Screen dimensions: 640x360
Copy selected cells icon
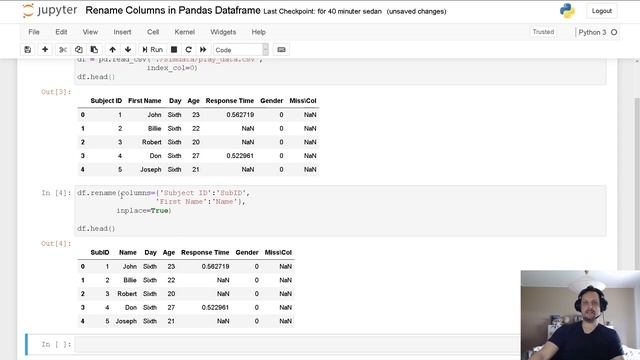[x=78, y=50]
